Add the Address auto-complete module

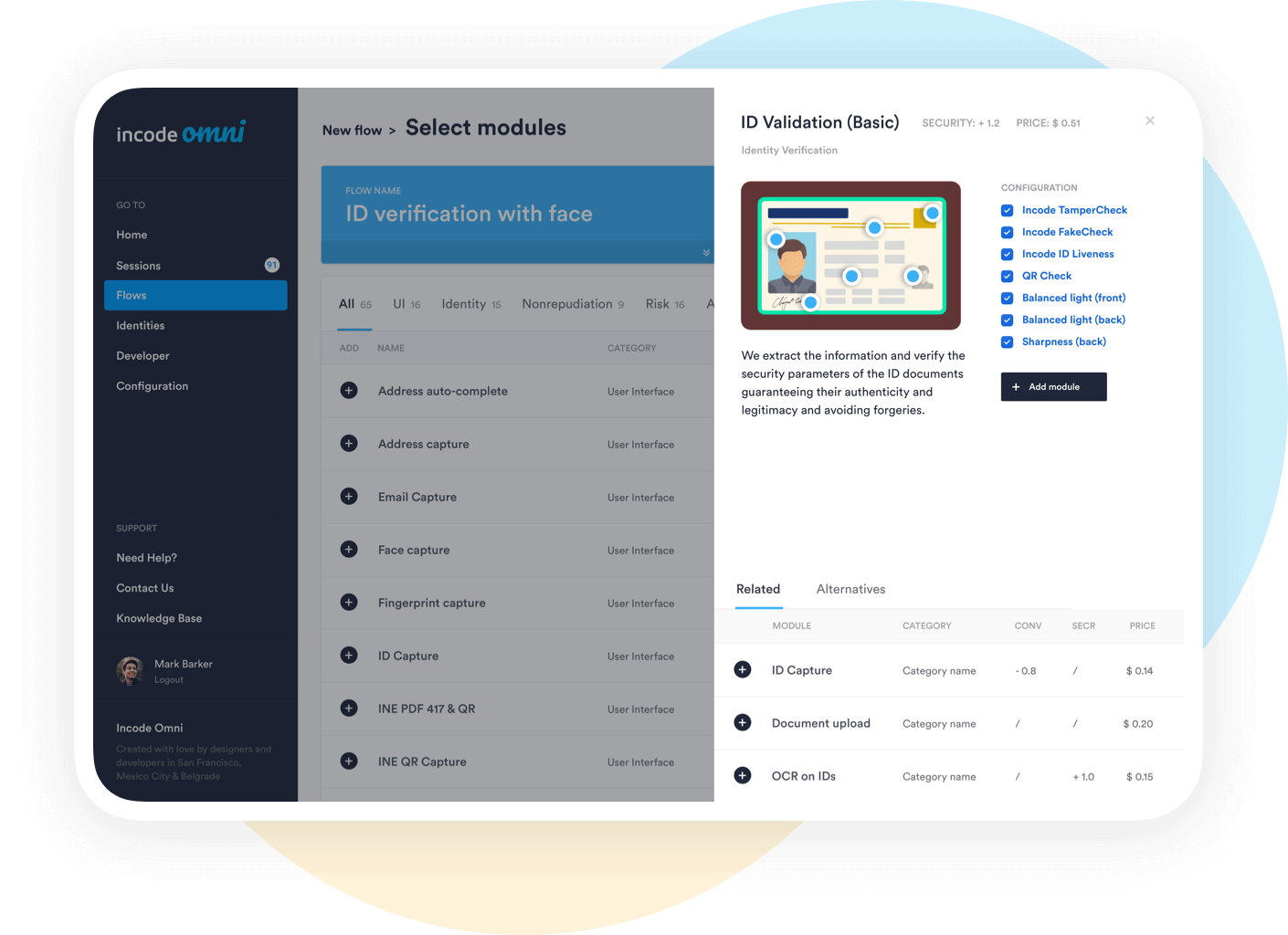tap(349, 391)
